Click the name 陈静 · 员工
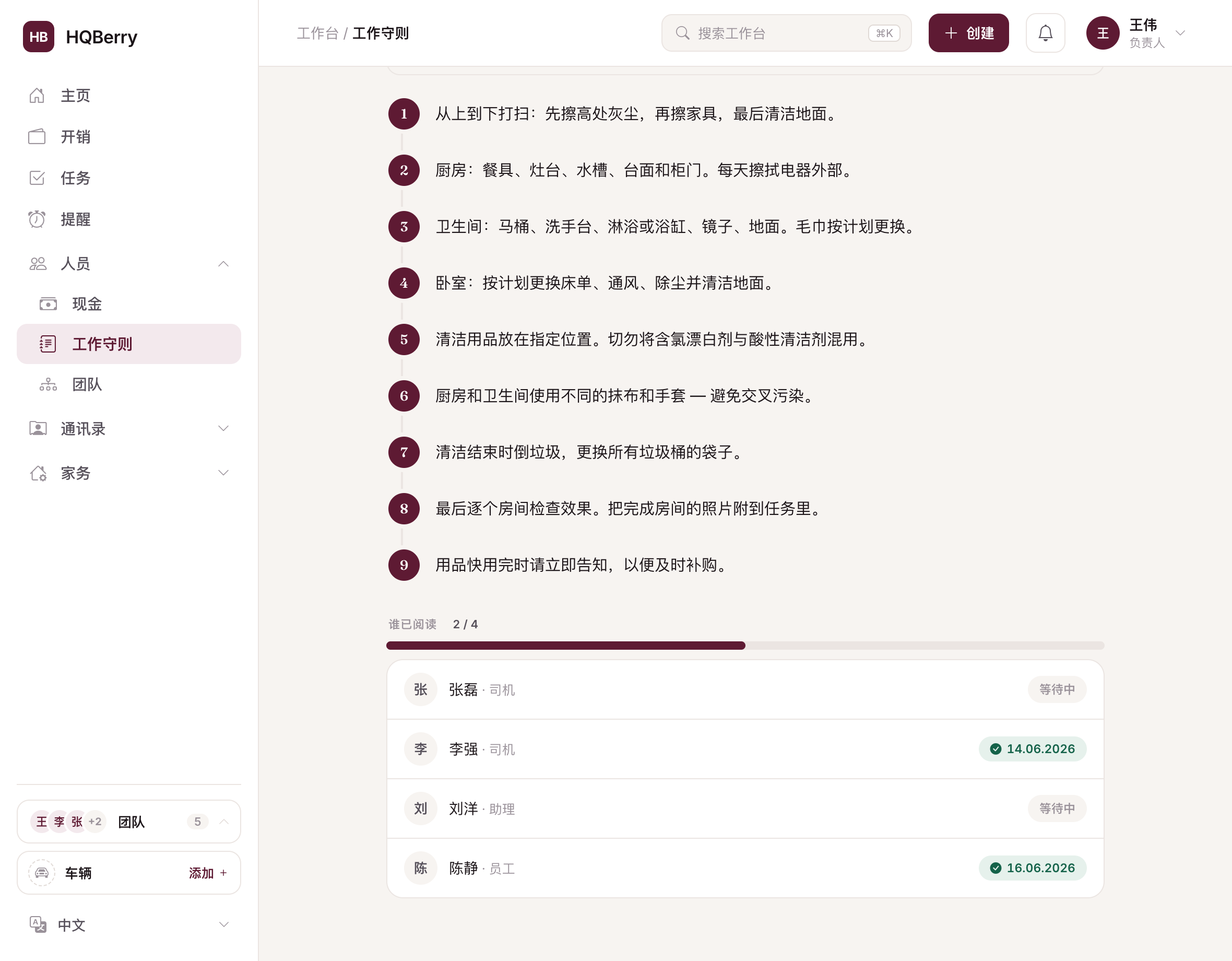This screenshot has height=961, width=1232. click(482, 868)
